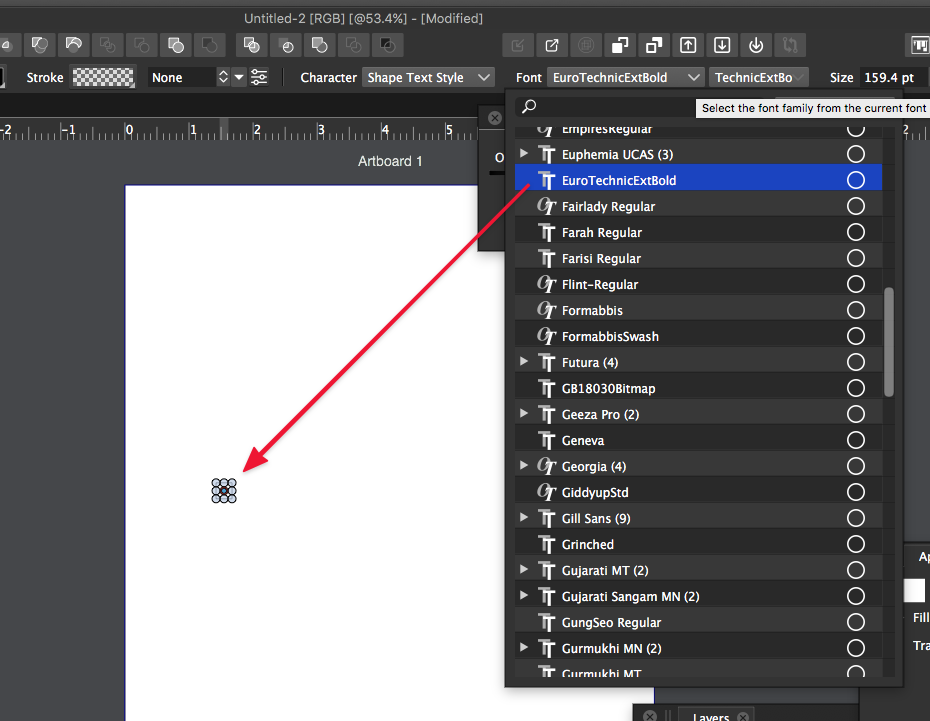
Task: Mark Fairlady Regular as a favorite font
Action: 856,206
